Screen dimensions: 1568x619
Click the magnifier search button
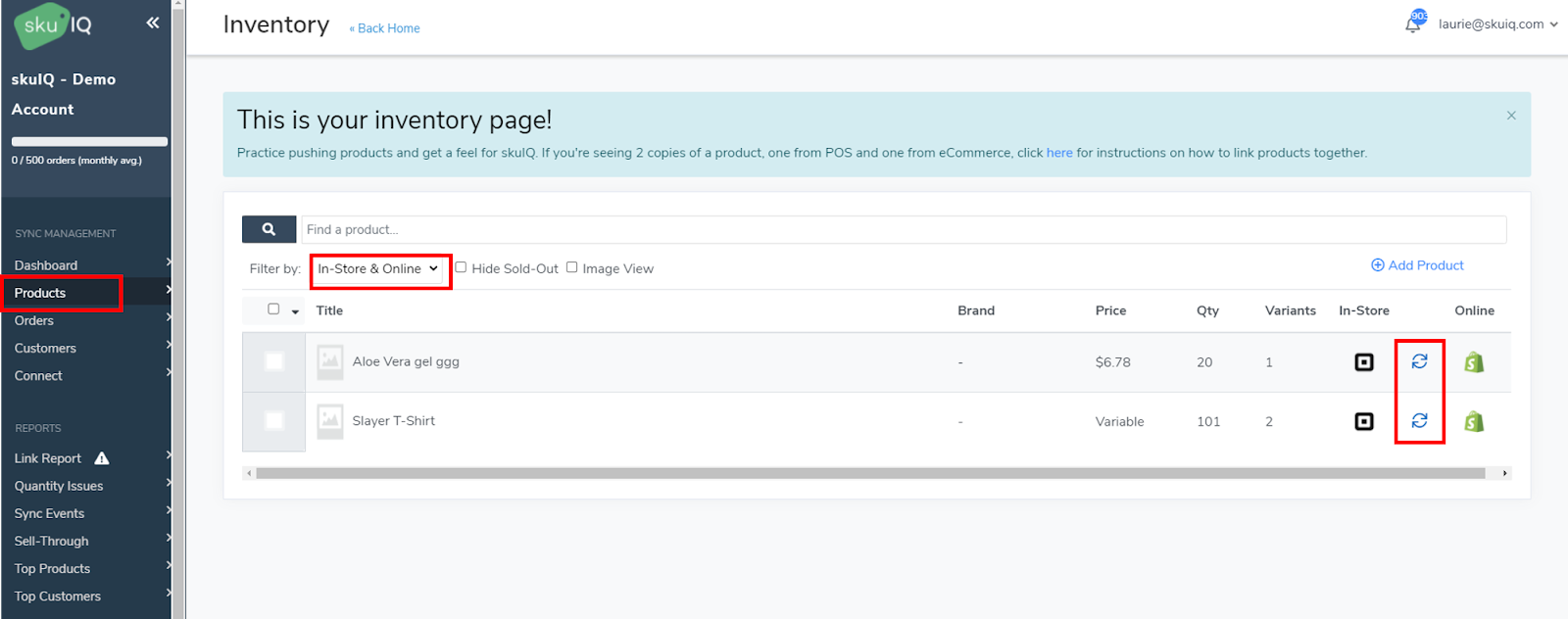coord(269,229)
